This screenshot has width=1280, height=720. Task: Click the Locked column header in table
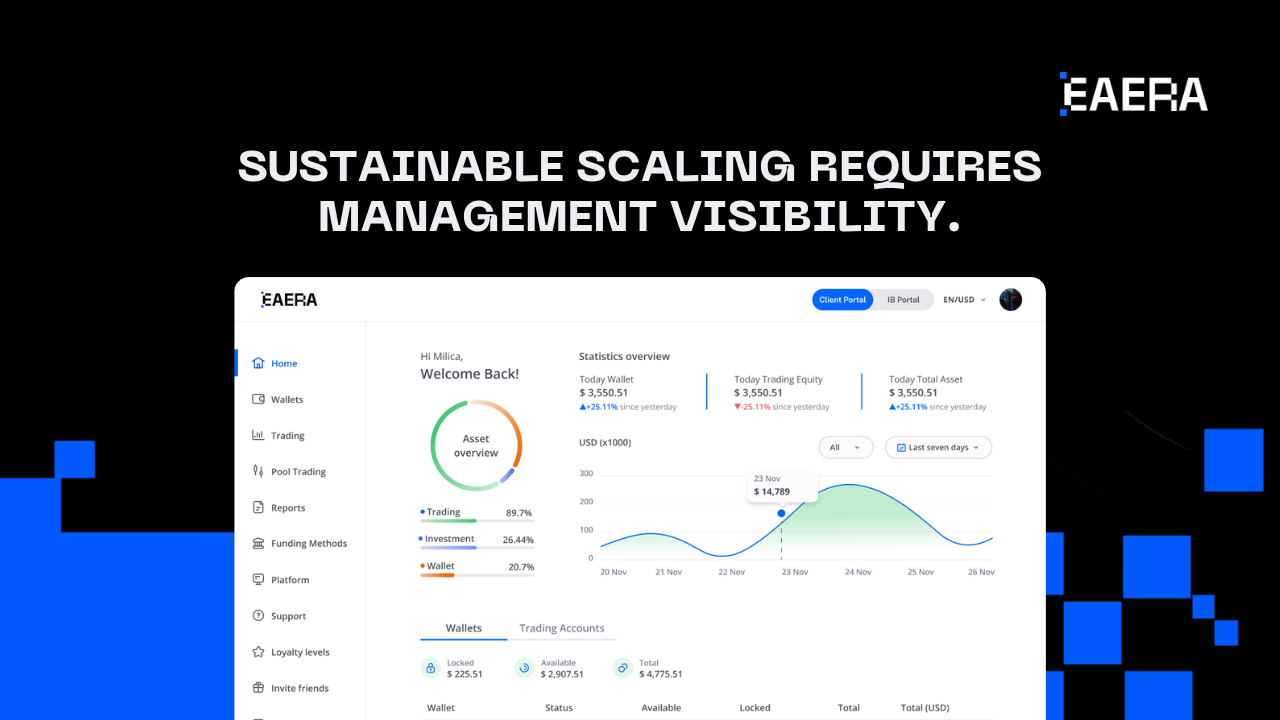(x=755, y=707)
